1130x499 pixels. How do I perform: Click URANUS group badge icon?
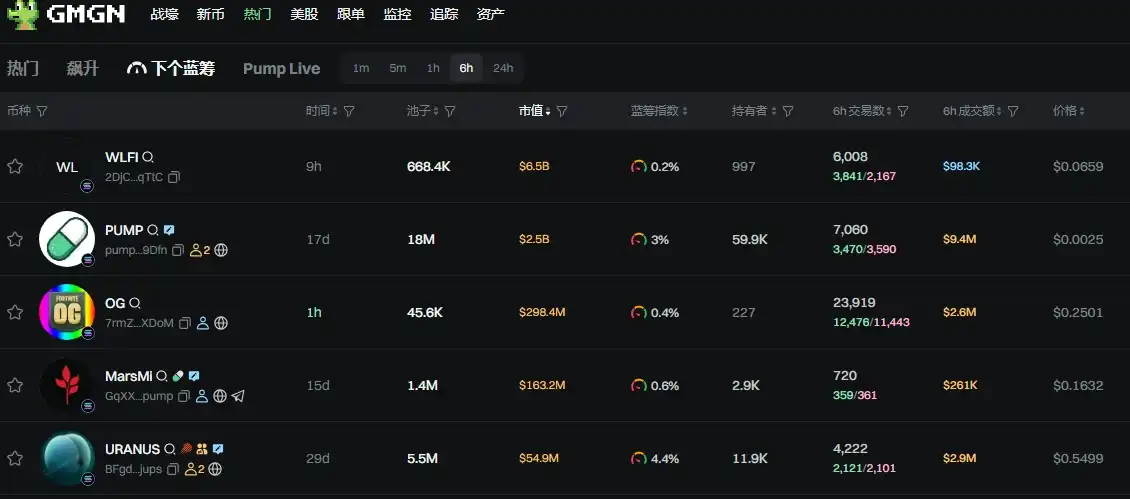tap(202, 449)
